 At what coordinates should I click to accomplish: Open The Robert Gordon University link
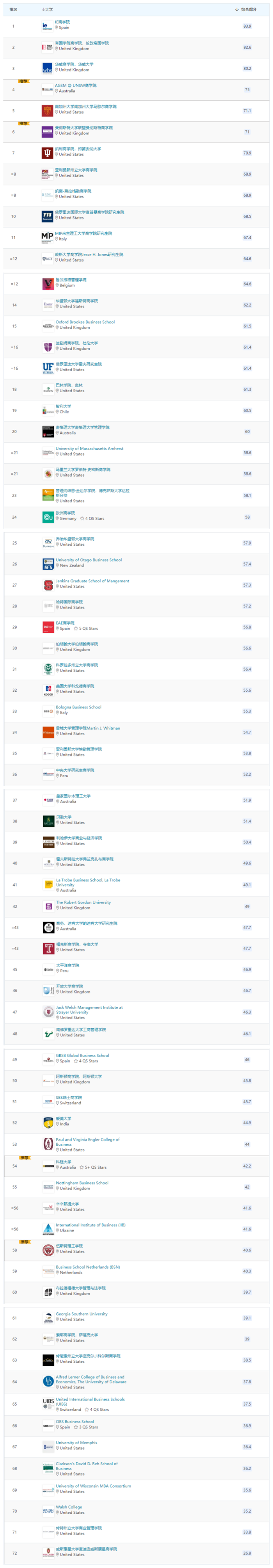[84, 903]
